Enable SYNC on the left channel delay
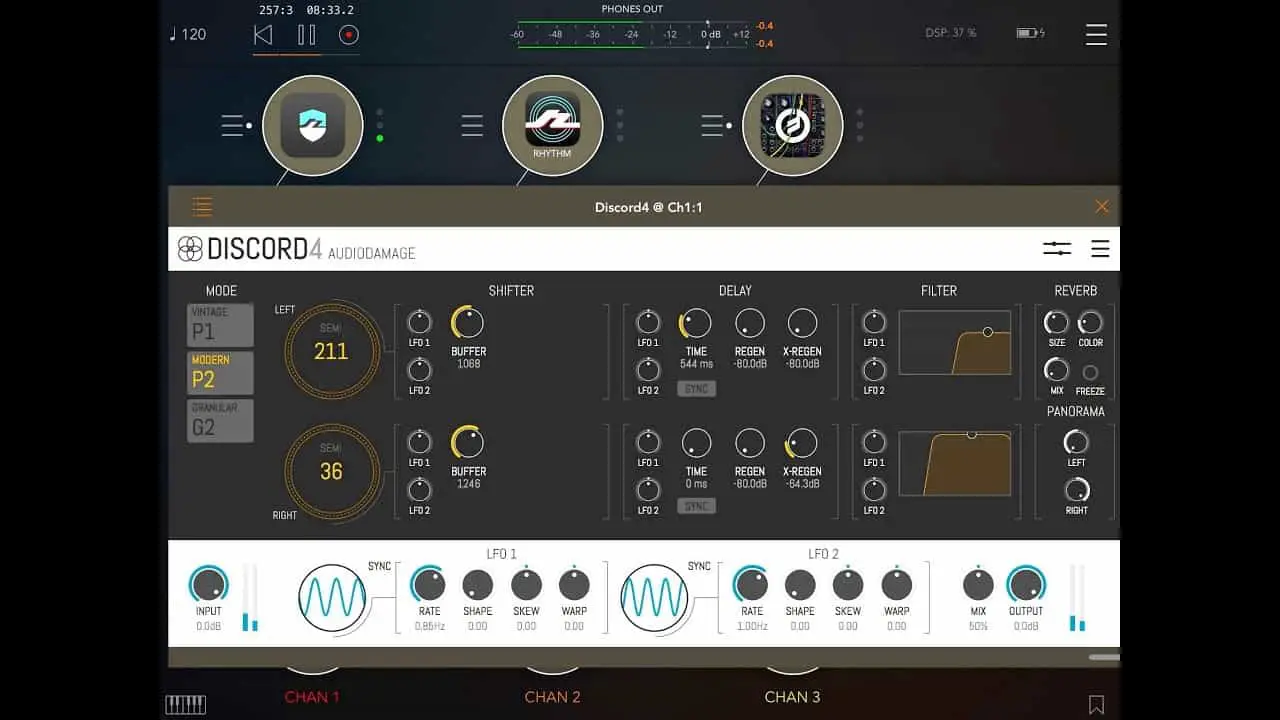 pos(696,388)
